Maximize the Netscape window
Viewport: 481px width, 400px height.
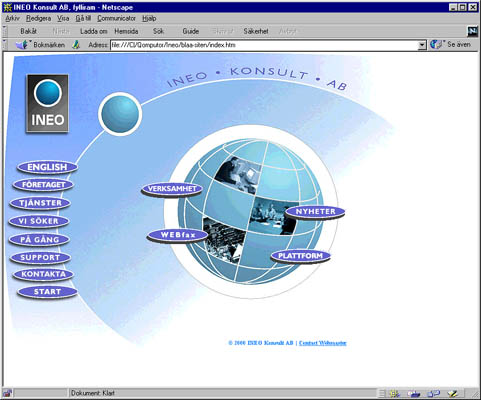(x=462, y=7)
